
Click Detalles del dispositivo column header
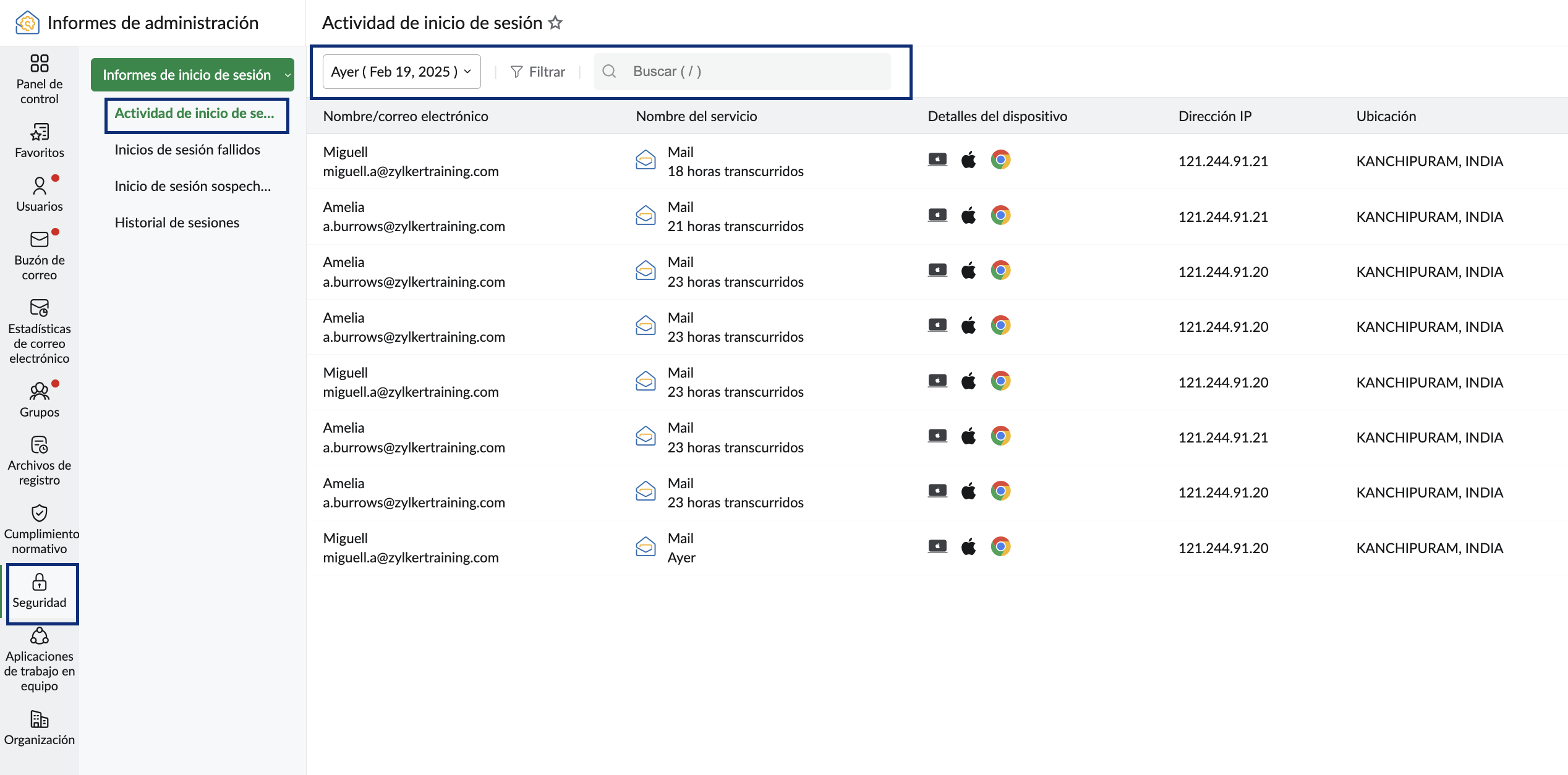(997, 116)
